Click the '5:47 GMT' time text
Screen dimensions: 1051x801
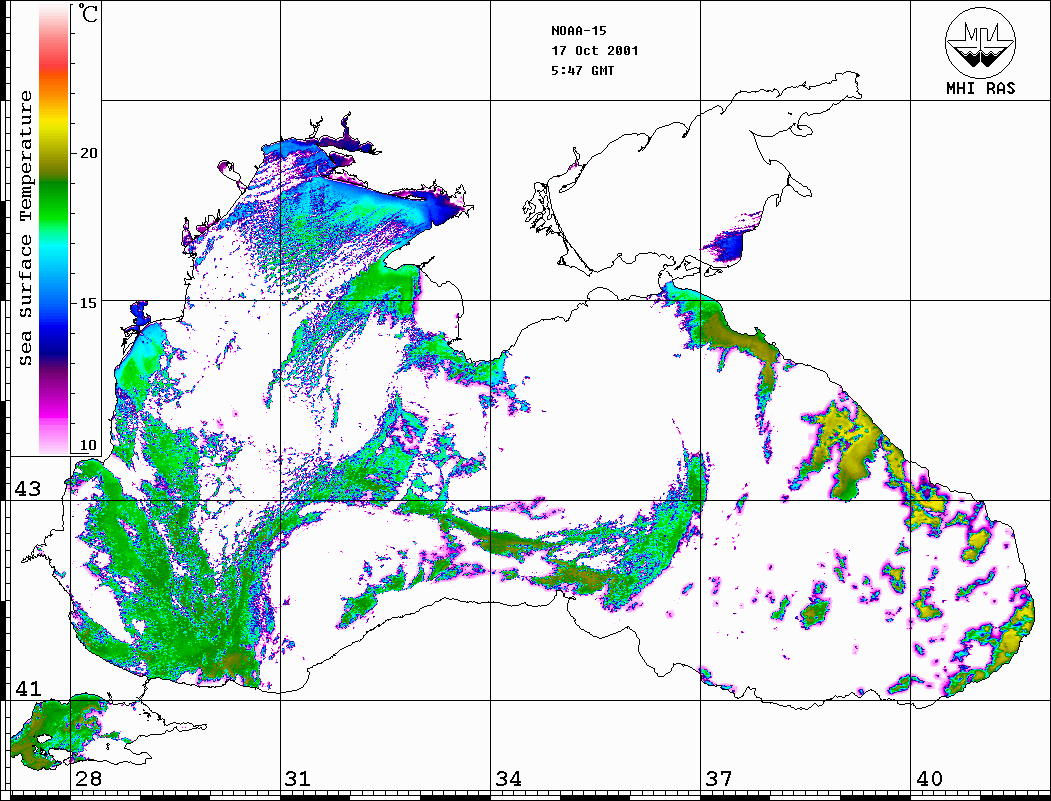582,71
